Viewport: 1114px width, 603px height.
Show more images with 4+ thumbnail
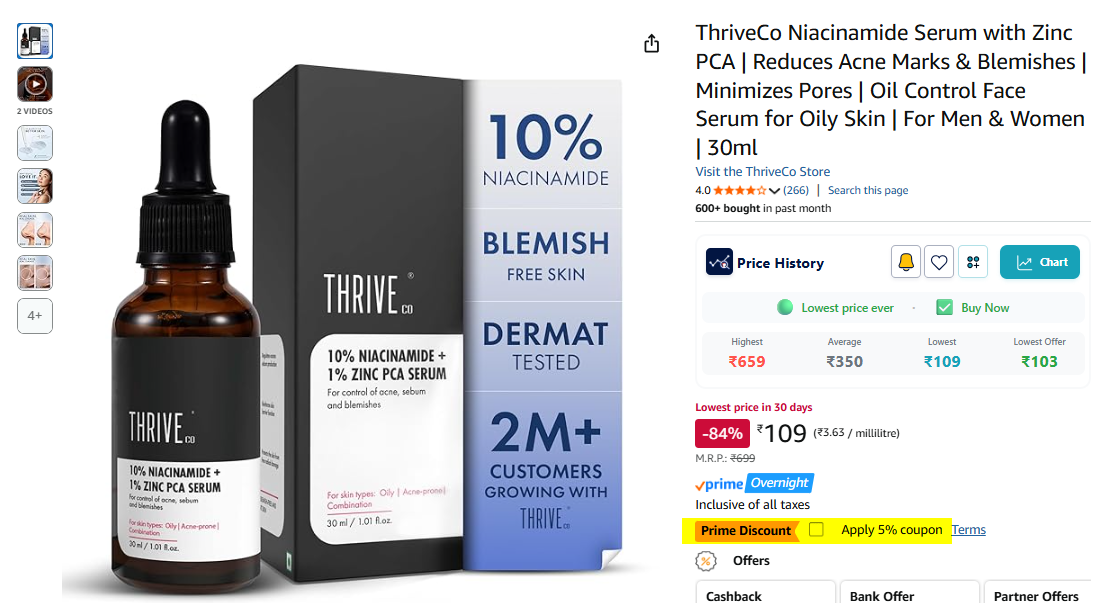pos(35,316)
